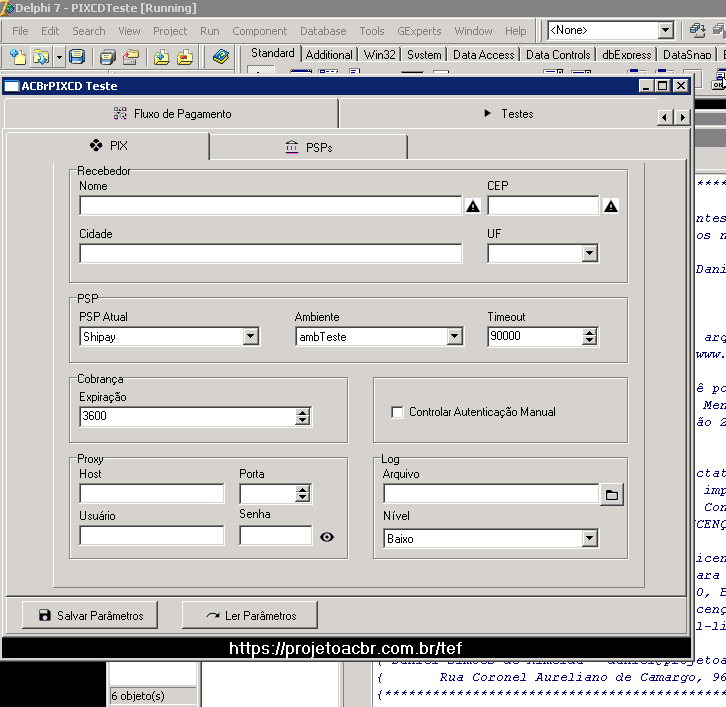Click the Nome input field
726x707 pixels.
[x=270, y=206]
